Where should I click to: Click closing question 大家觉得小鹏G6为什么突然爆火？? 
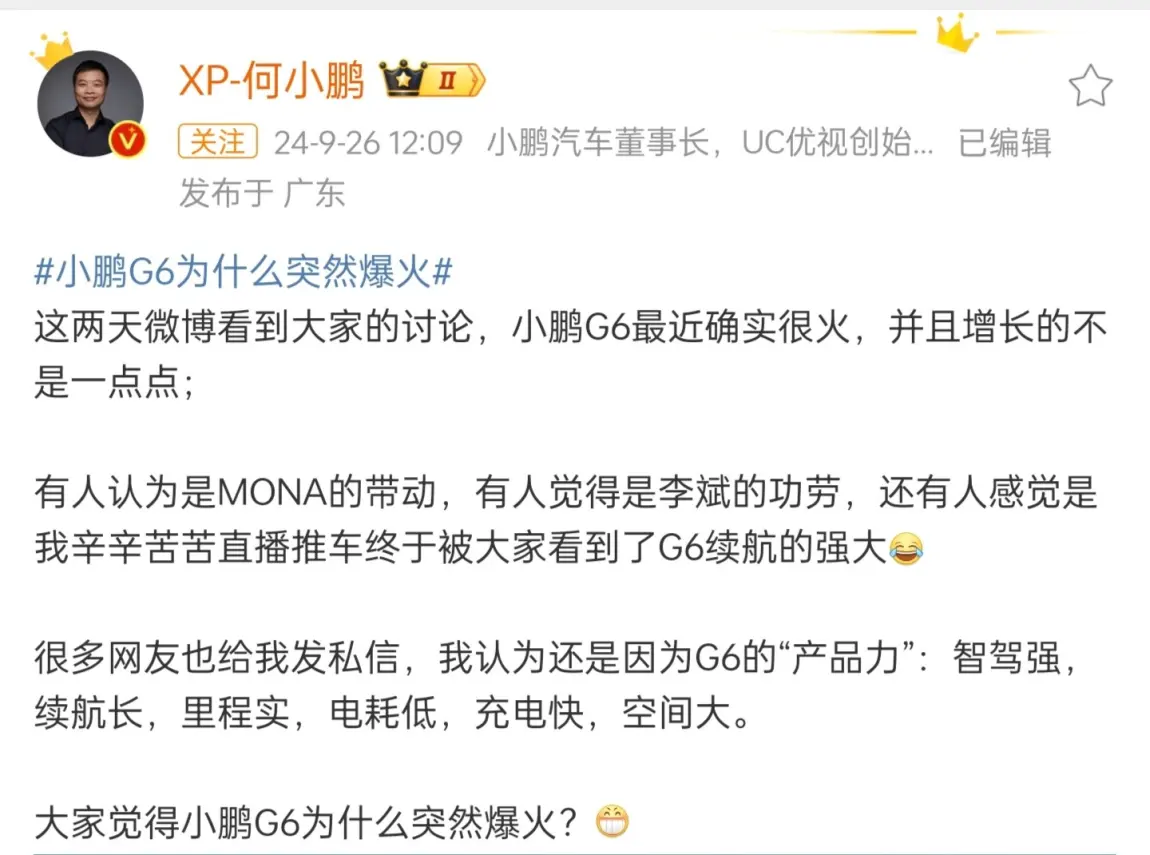pyautogui.click(x=307, y=823)
